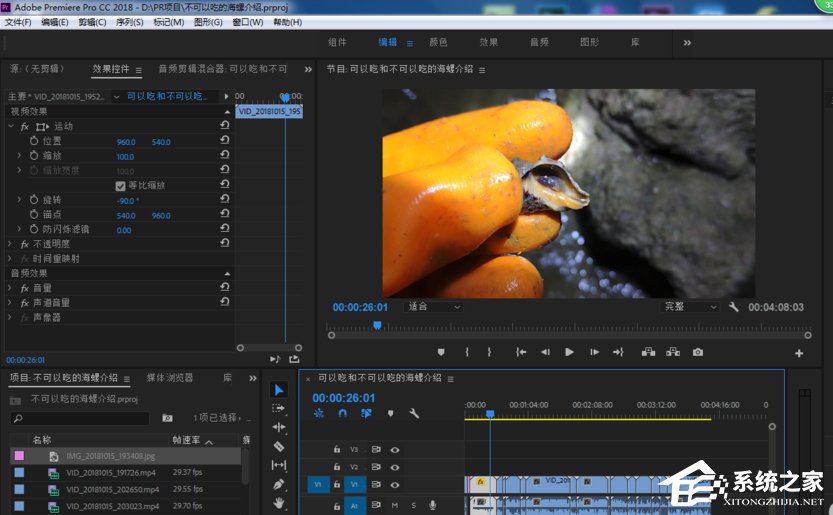The width and height of the screenshot is (833, 515).
Task: Select the Pen tool in the tools panel
Action: (279, 484)
